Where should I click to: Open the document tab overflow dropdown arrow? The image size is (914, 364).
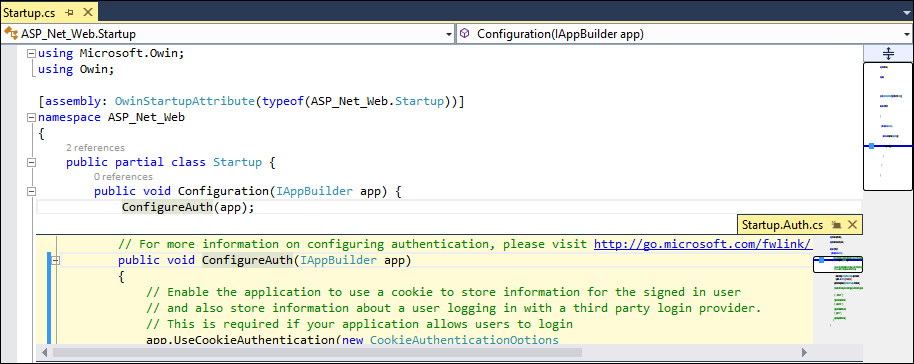click(906, 12)
